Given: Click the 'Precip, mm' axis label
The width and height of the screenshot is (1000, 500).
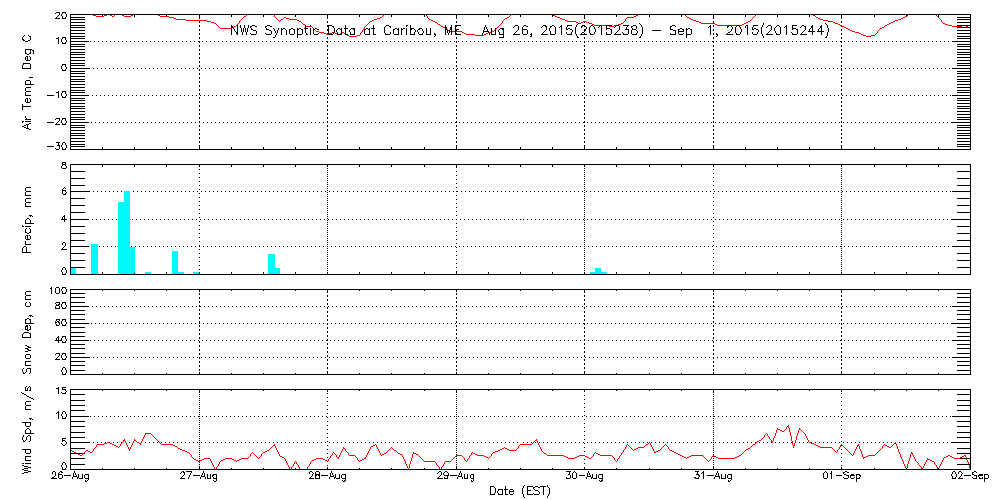Looking at the screenshot, I should click(x=28, y=219).
